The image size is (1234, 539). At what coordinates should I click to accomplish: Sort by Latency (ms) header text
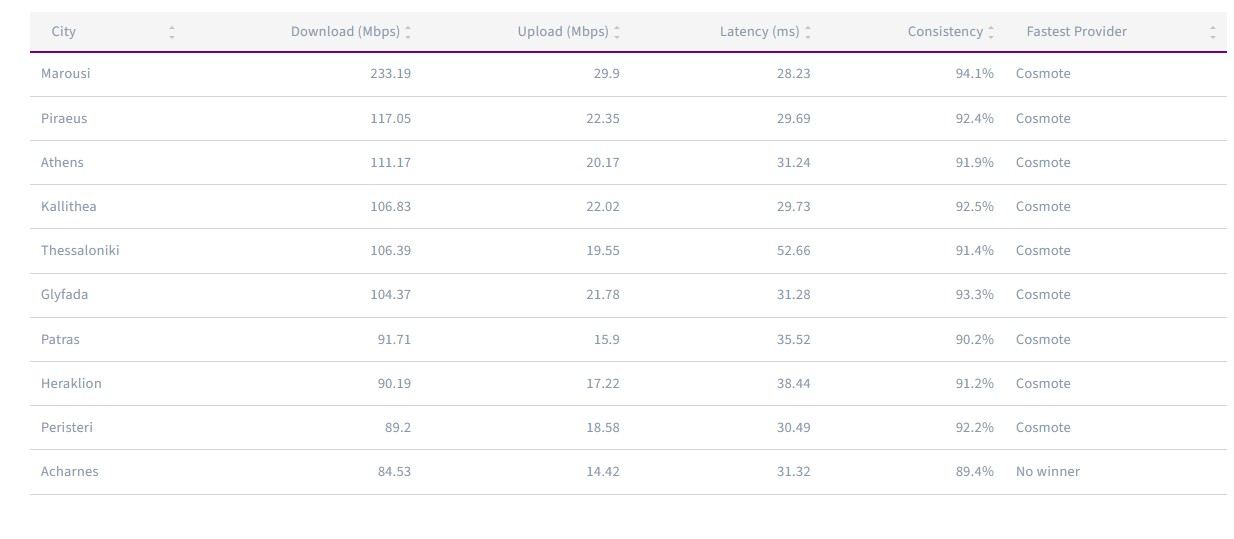[x=759, y=32]
